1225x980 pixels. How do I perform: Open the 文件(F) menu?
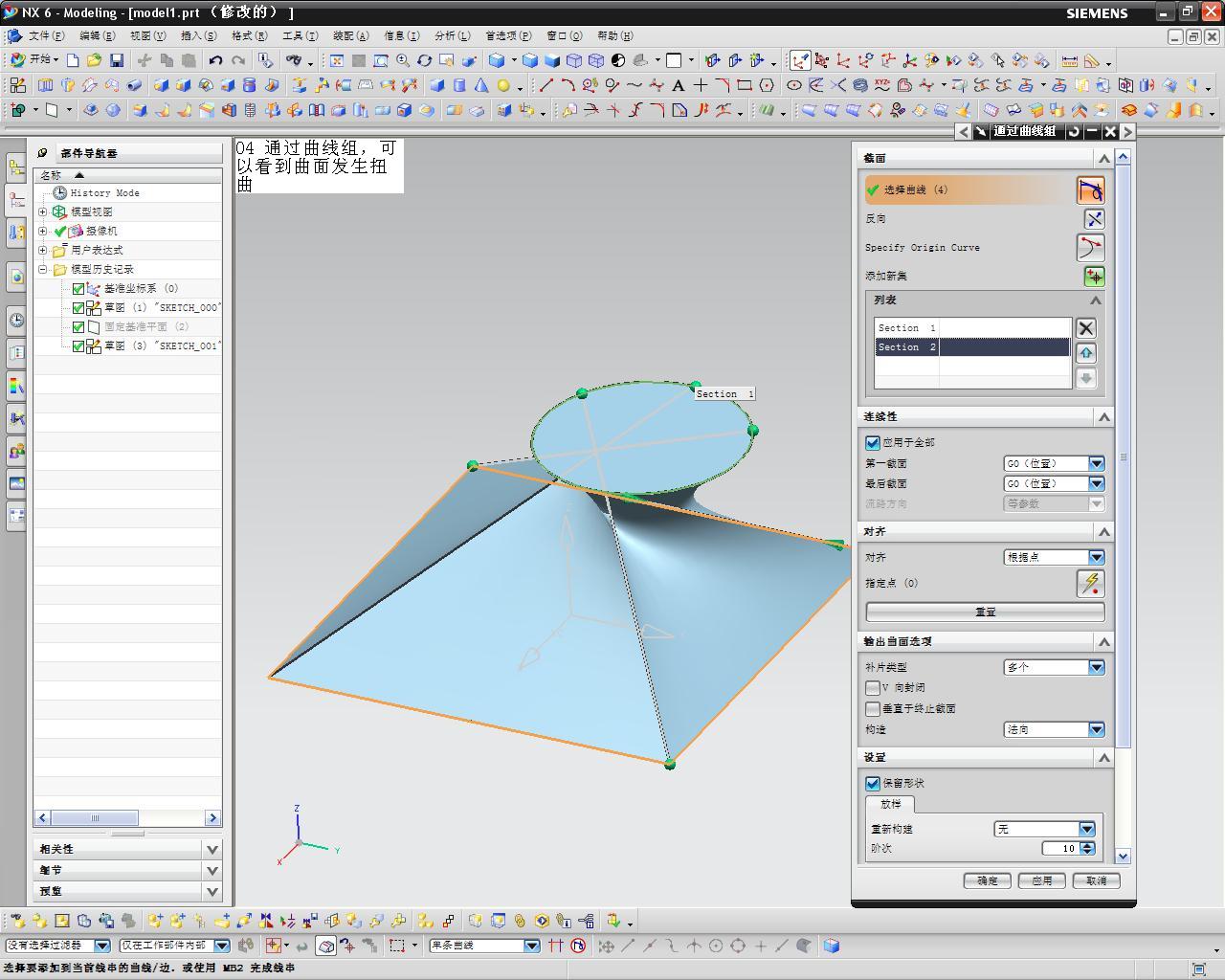[46, 35]
